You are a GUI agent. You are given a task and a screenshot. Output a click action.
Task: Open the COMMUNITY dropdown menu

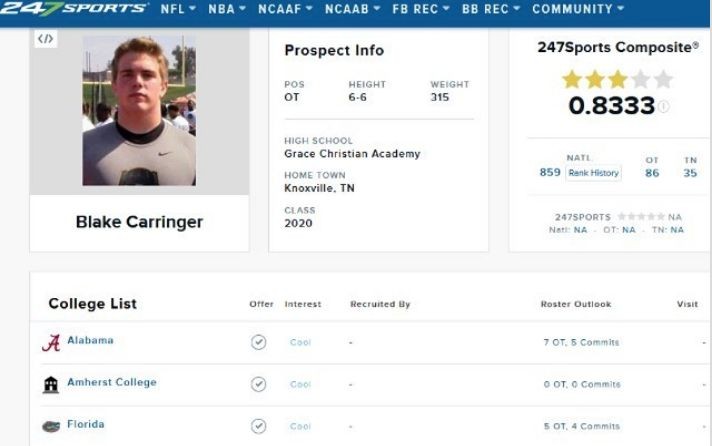pyautogui.click(x=578, y=9)
